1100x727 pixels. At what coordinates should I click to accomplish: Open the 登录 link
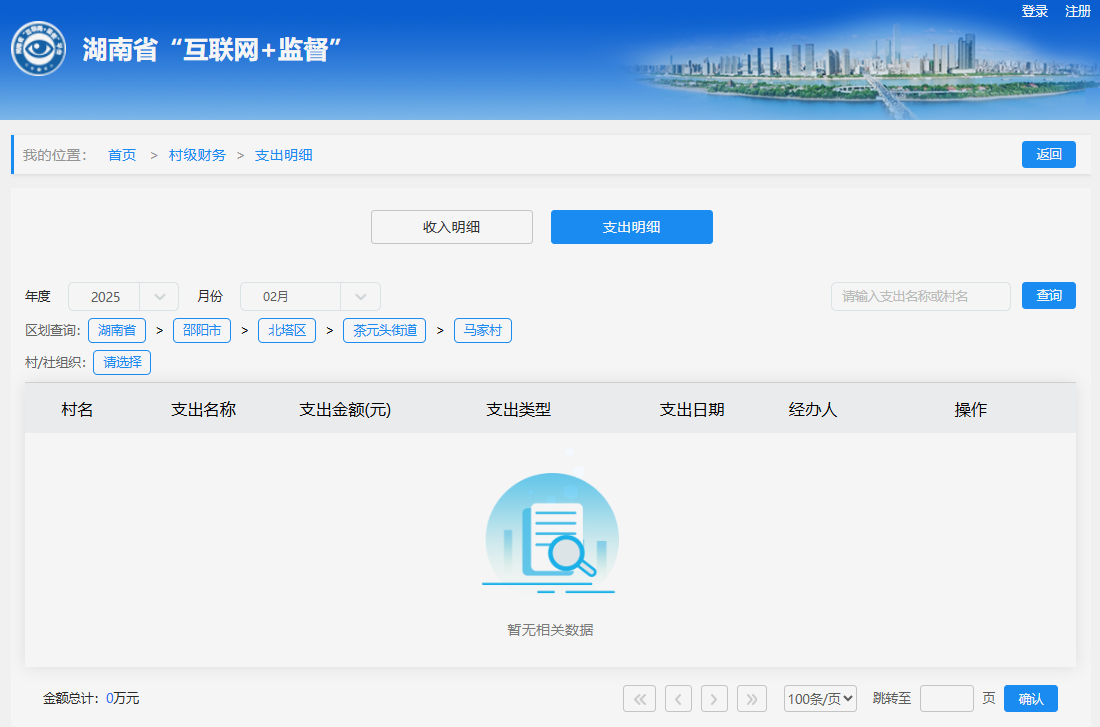tap(1034, 11)
